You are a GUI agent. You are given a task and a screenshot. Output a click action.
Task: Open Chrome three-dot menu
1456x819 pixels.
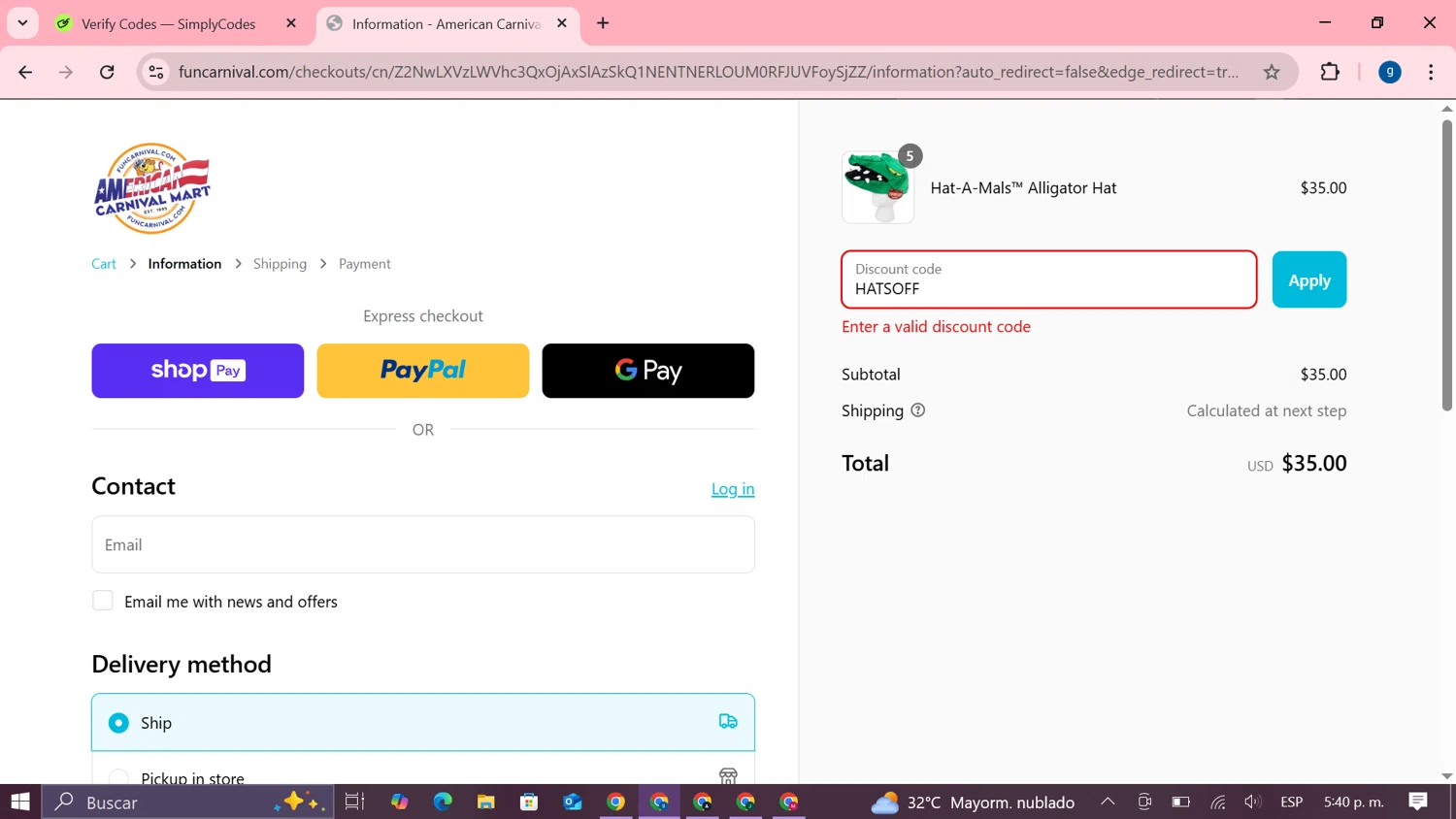[1431, 72]
